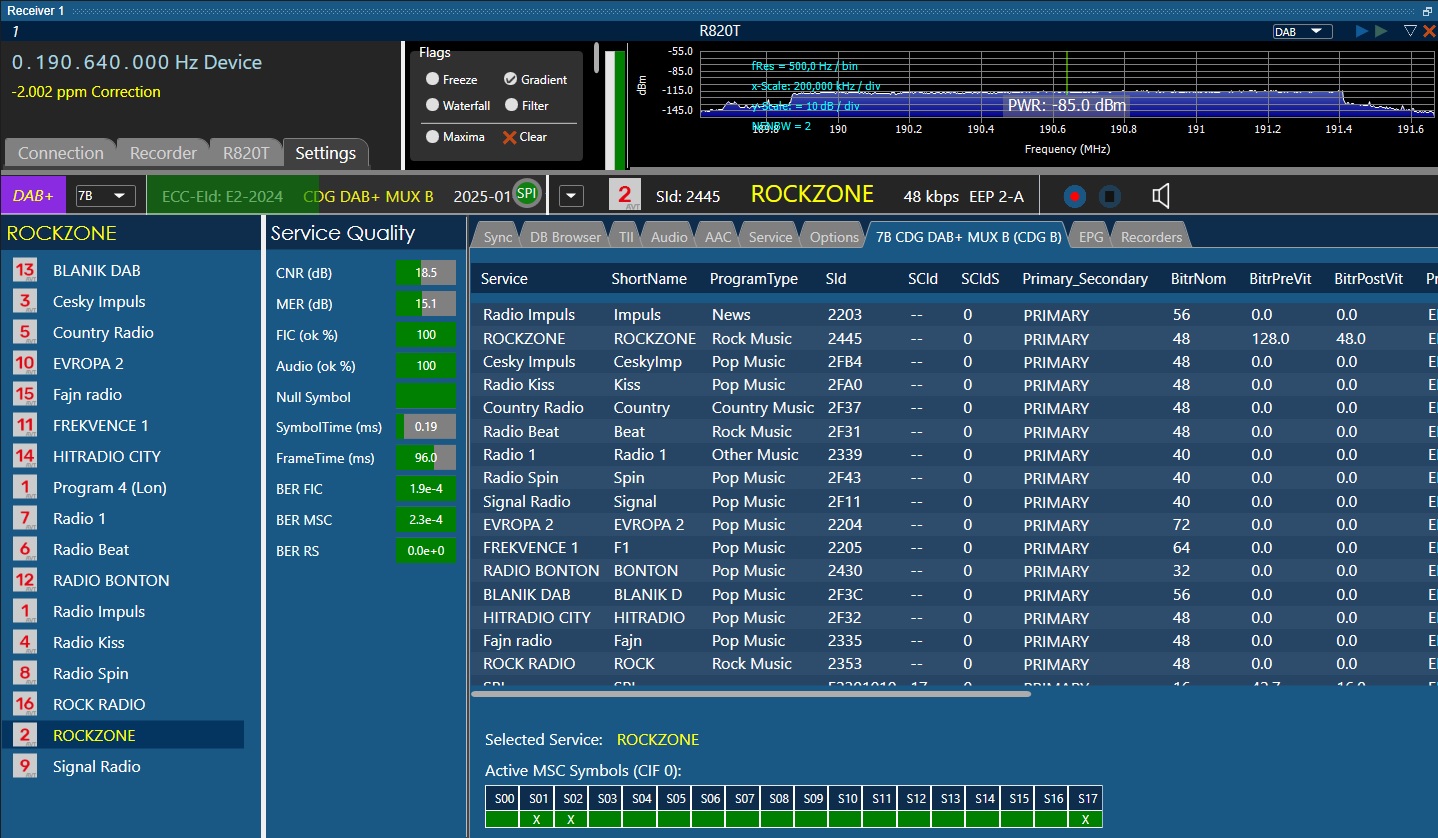Open the DB Browser tab
The image size is (1438, 838).
(x=566, y=237)
